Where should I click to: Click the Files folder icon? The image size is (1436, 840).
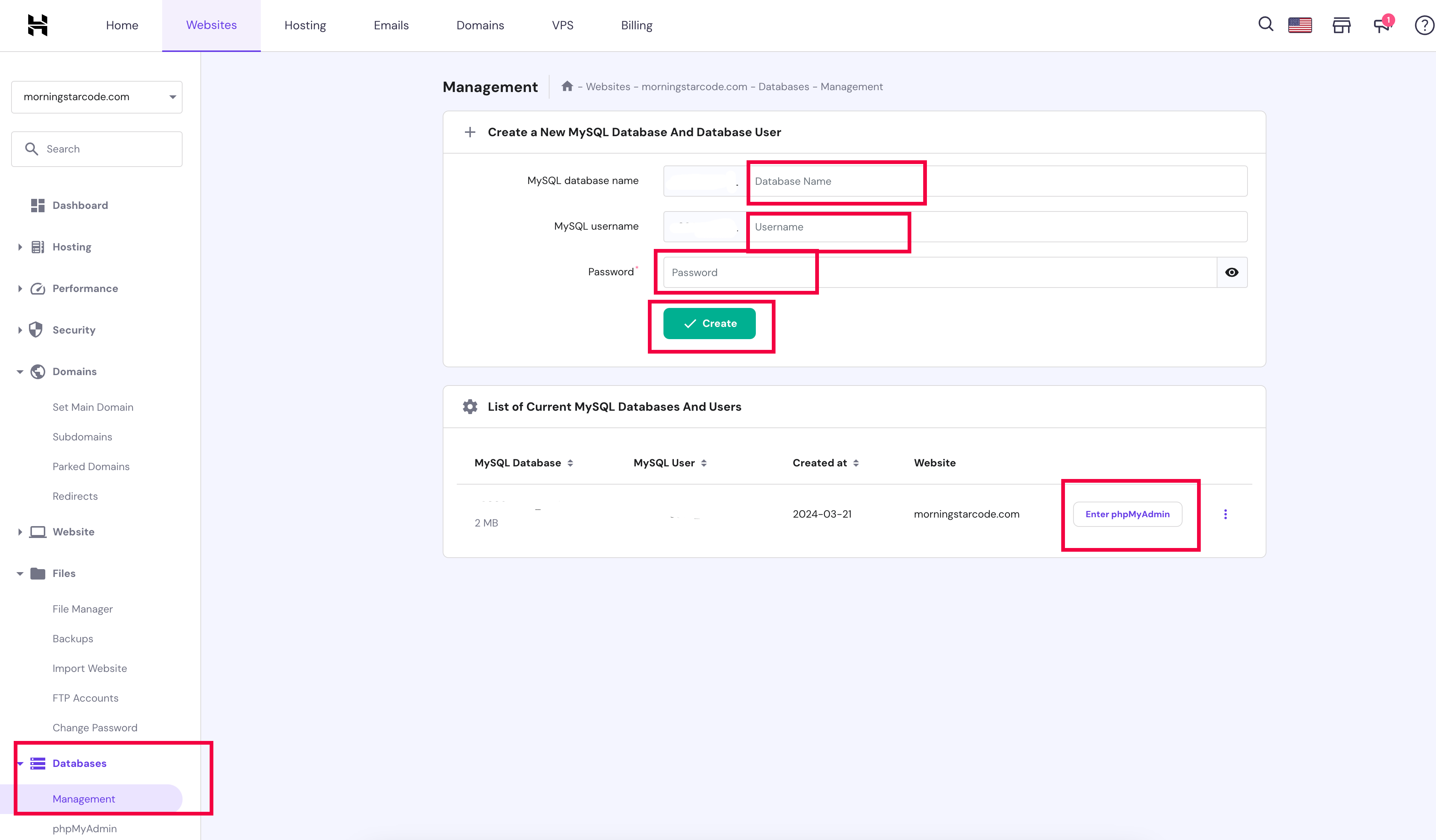pos(37,573)
